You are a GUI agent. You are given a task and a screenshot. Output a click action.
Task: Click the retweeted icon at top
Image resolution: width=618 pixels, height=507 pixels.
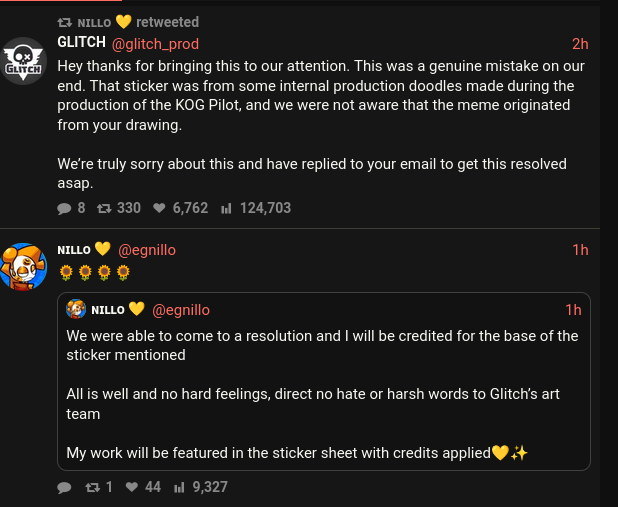point(64,22)
